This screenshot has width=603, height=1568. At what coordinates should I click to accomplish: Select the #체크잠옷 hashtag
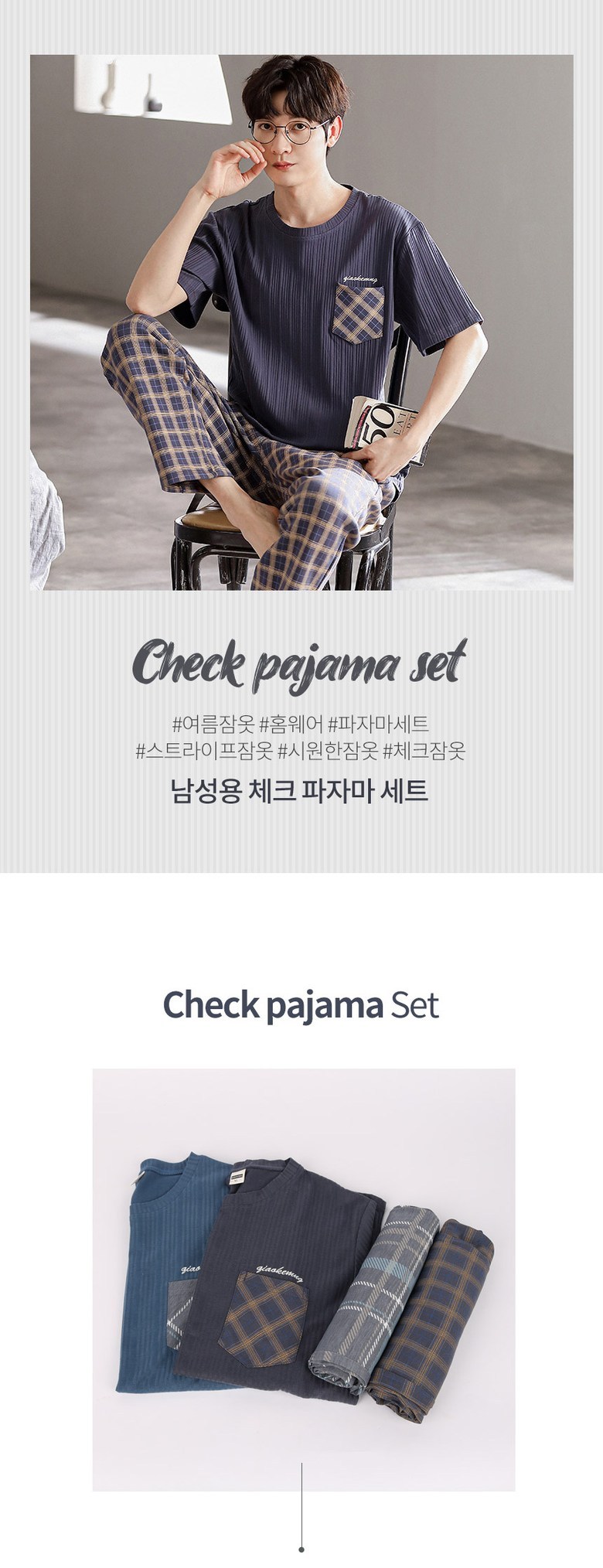click(x=424, y=751)
